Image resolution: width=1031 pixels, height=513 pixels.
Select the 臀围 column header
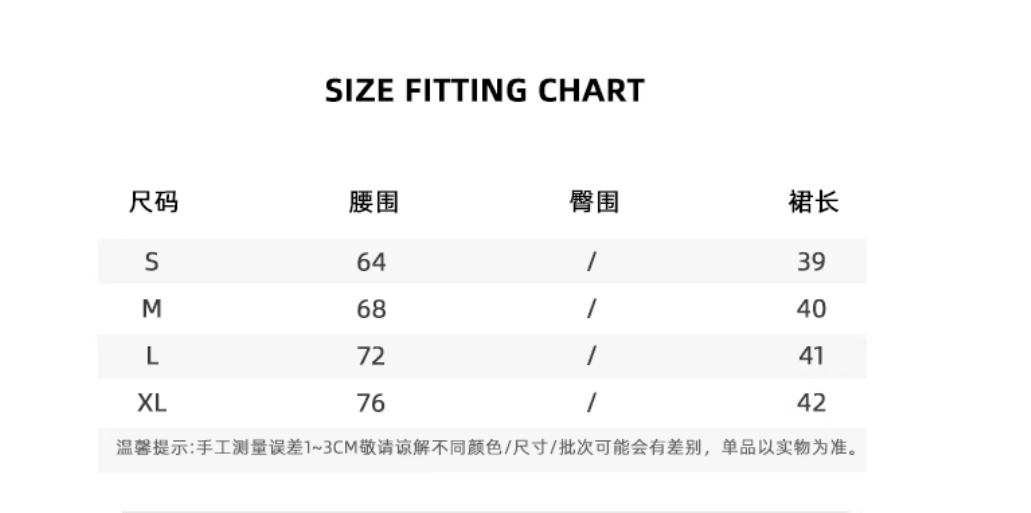point(593,203)
